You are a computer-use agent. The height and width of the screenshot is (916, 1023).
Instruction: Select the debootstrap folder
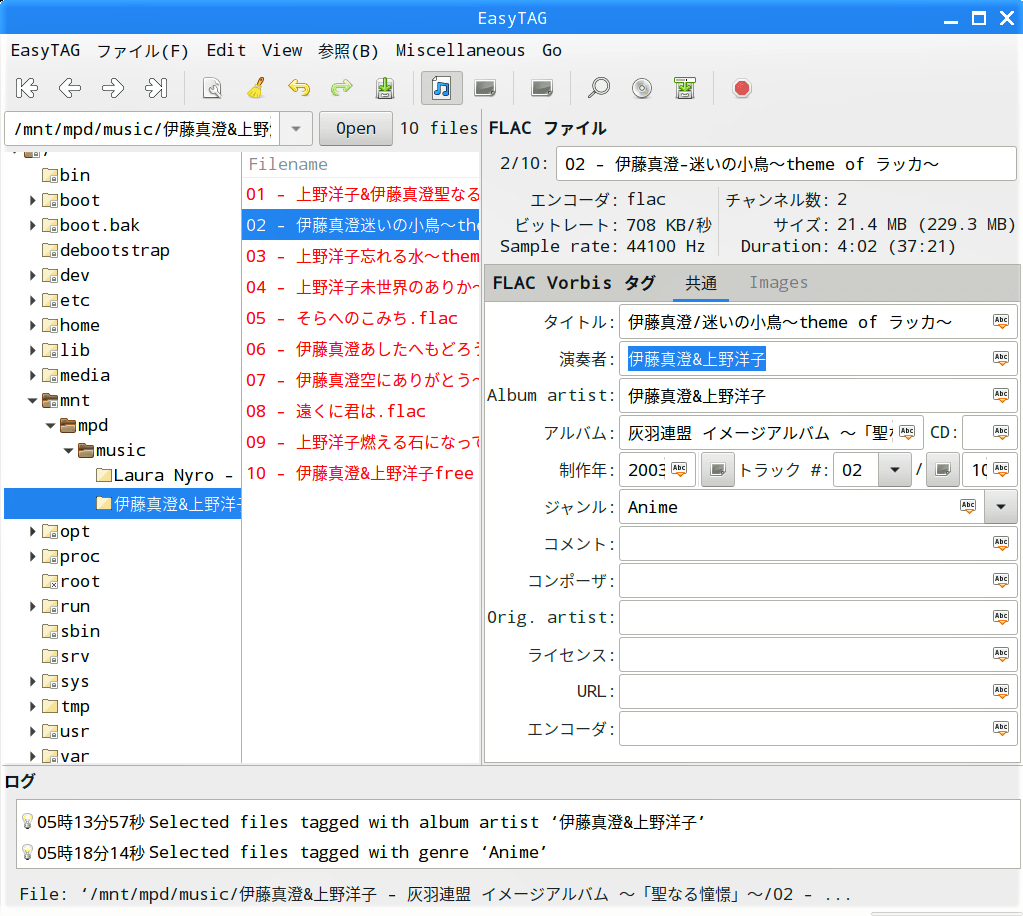click(x=106, y=250)
